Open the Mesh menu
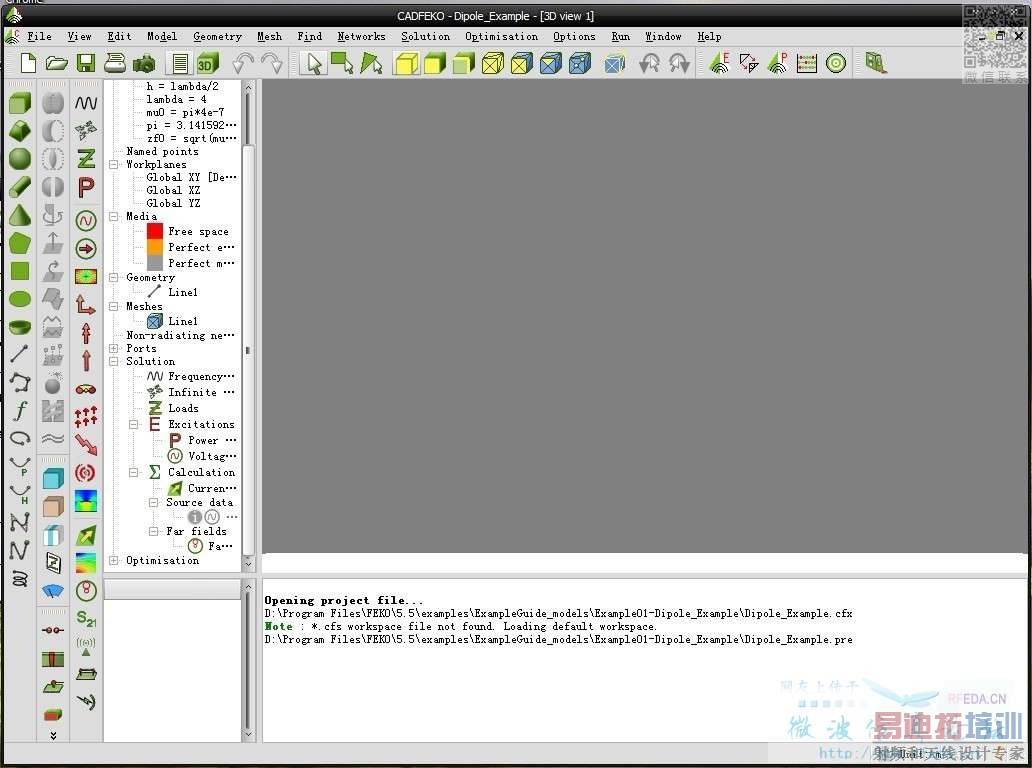This screenshot has height=768, width=1032. 269,37
